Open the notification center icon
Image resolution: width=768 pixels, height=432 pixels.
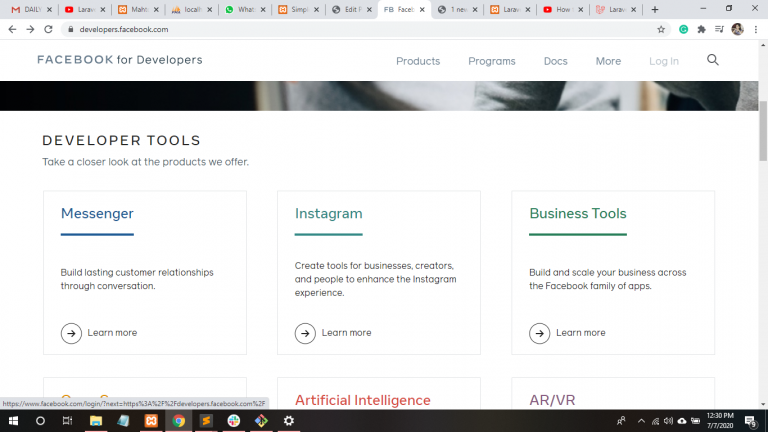(x=750, y=421)
